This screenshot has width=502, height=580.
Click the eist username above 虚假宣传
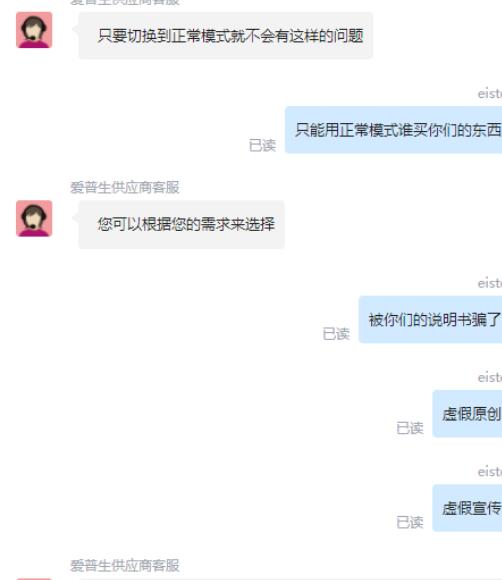pos(490,472)
